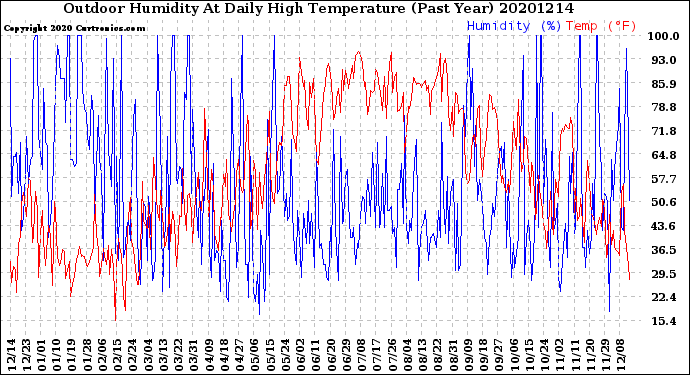Click the x-axis date label 02/15
This screenshot has width=690, height=375.
coord(117,355)
